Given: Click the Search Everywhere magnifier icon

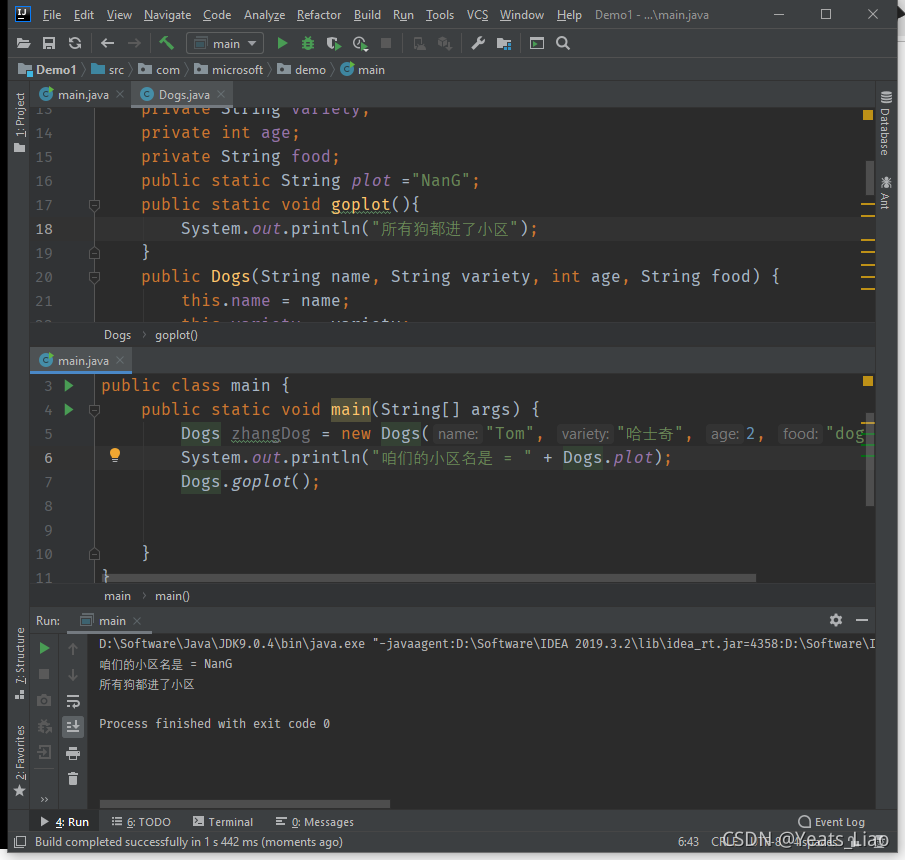Looking at the screenshot, I should [563, 43].
